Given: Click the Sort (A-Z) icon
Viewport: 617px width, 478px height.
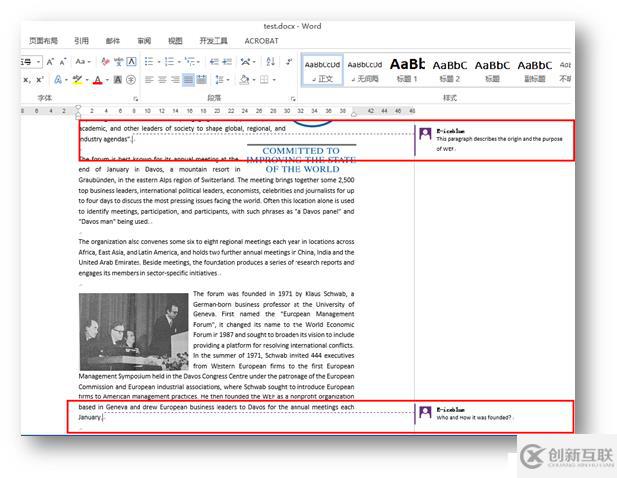Looking at the screenshot, I should click(270, 61).
